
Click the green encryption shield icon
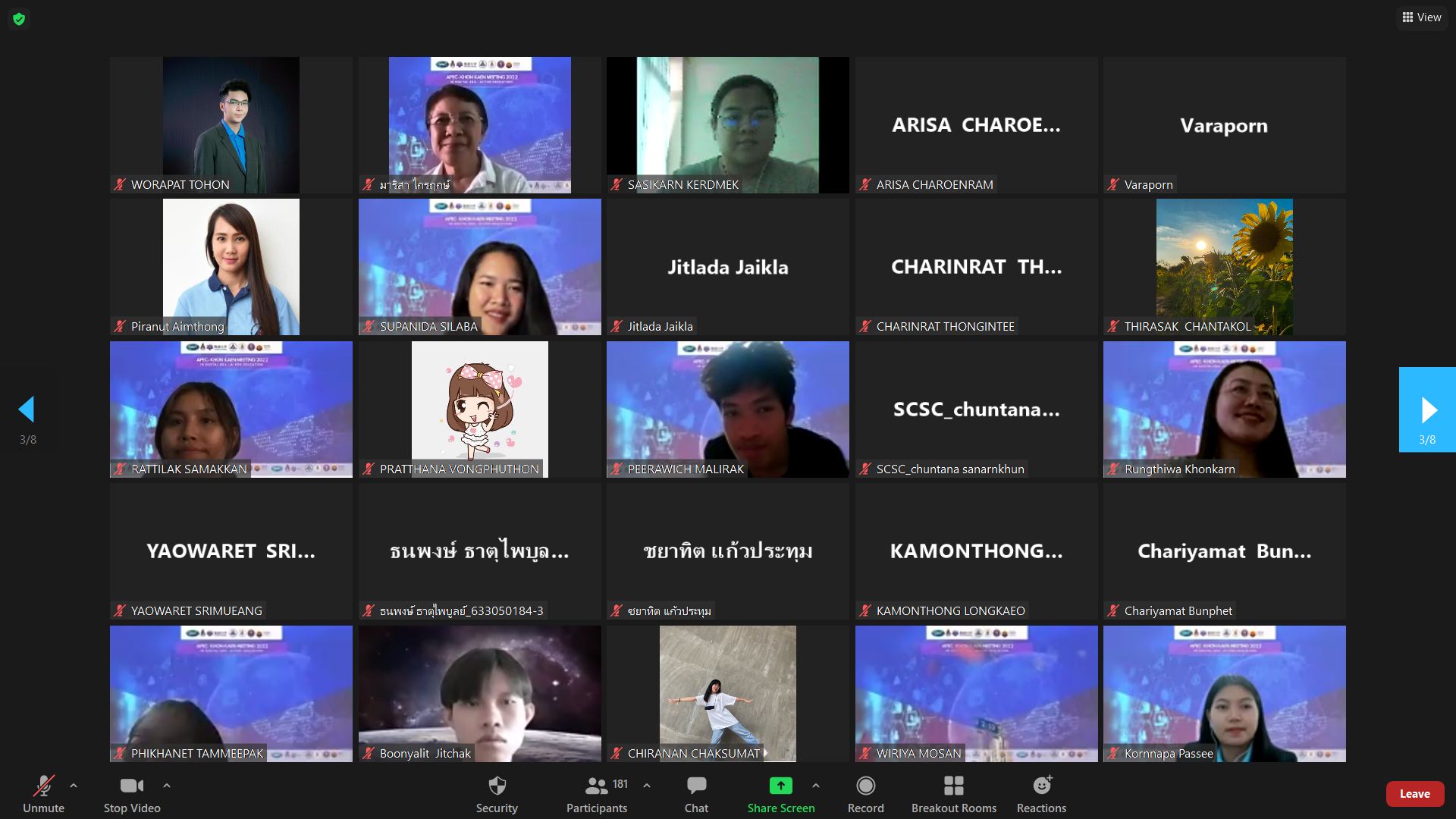pyautogui.click(x=19, y=19)
